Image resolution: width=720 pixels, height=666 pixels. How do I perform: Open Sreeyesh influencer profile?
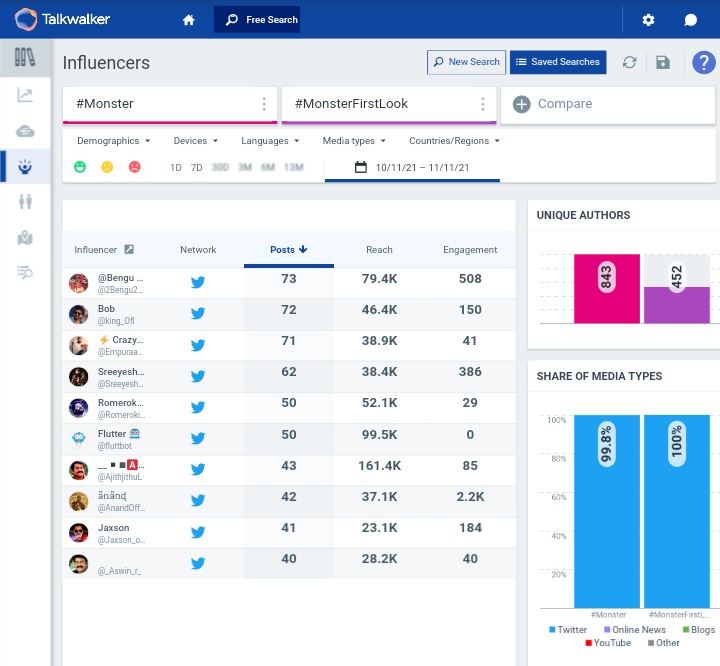[x=120, y=377]
